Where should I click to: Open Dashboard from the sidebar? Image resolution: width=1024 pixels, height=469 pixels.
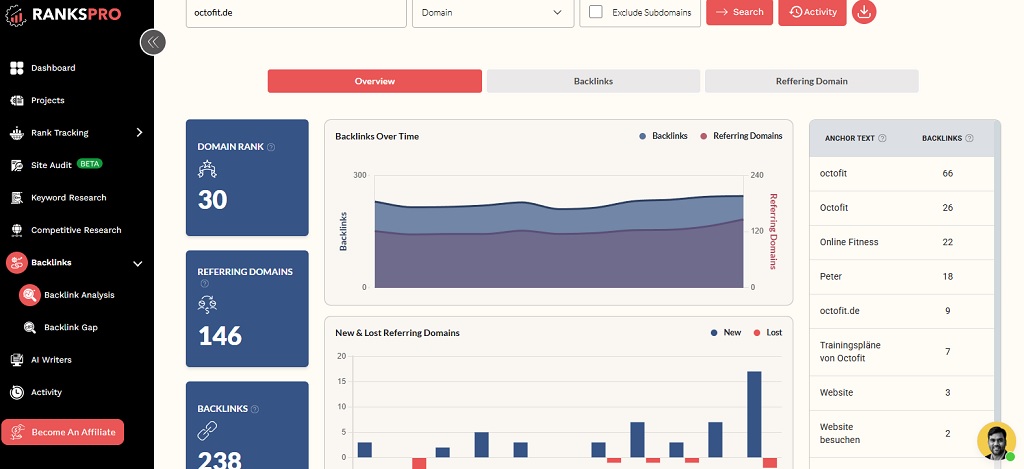click(x=53, y=68)
